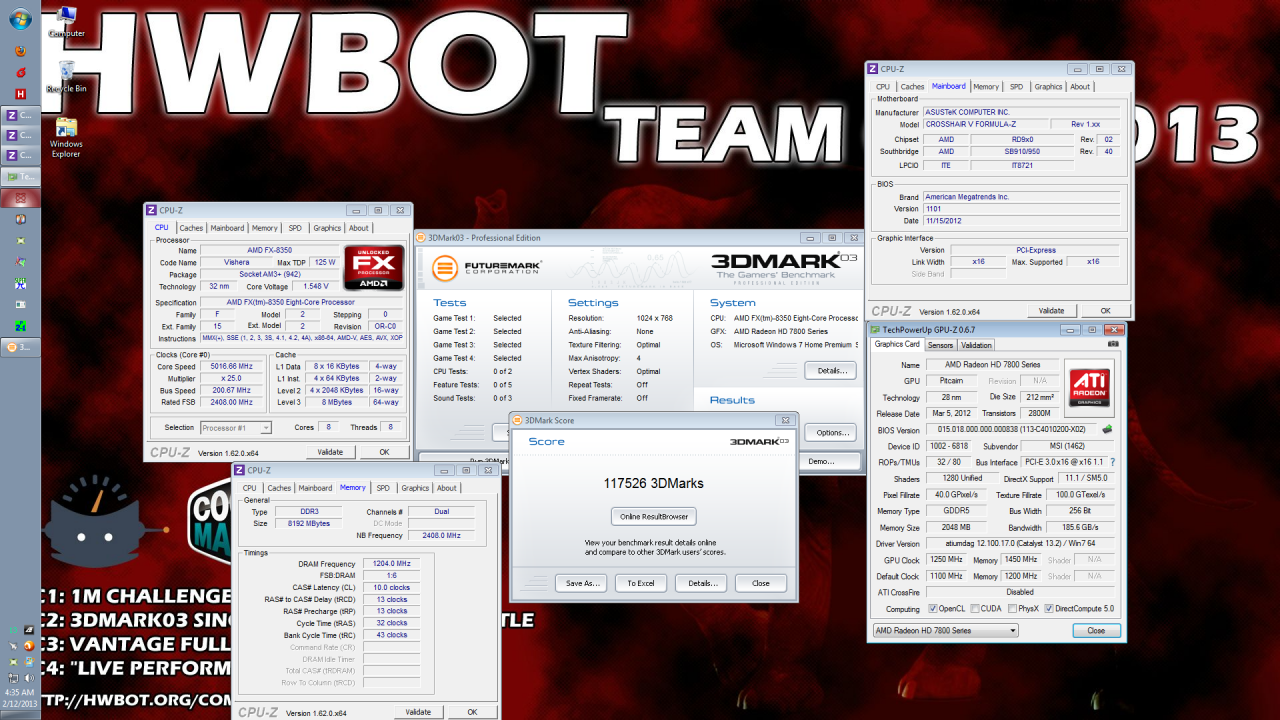
Task: Click Save As... in 3DMark Score dialog
Action: (x=581, y=583)
